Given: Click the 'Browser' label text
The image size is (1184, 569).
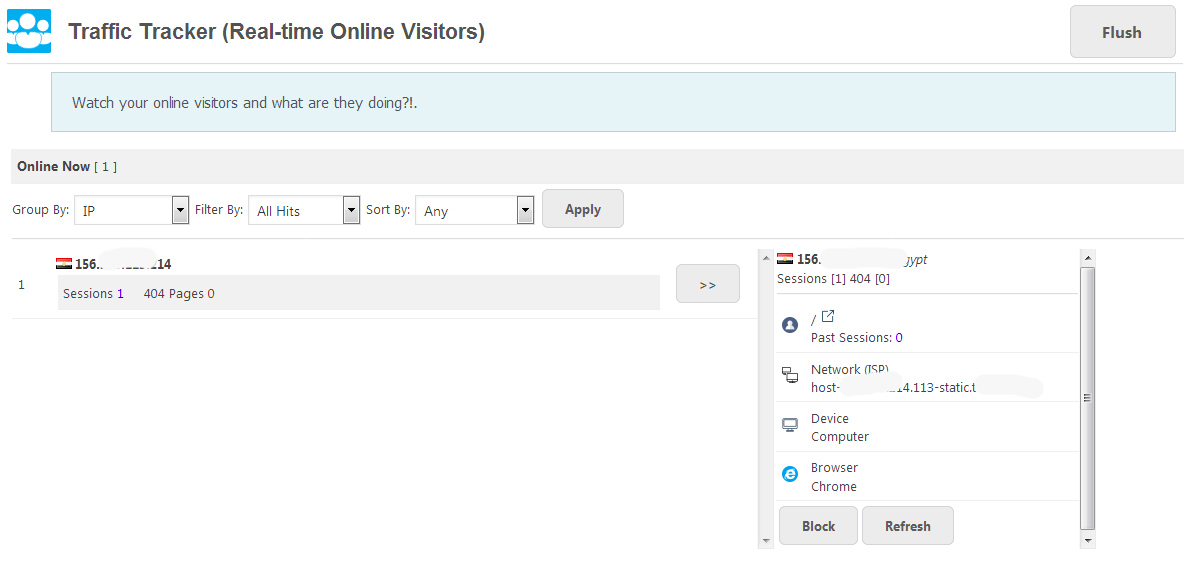Looking at the screenshot, I should (834, 468).
